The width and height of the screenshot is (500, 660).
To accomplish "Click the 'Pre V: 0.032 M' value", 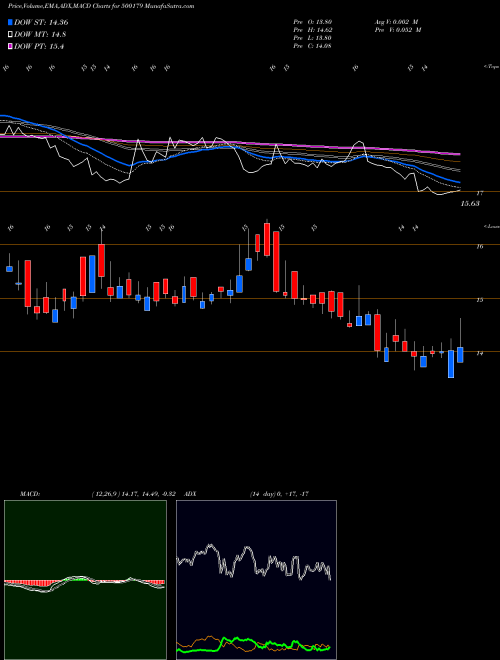I will [x=397, y=30].
